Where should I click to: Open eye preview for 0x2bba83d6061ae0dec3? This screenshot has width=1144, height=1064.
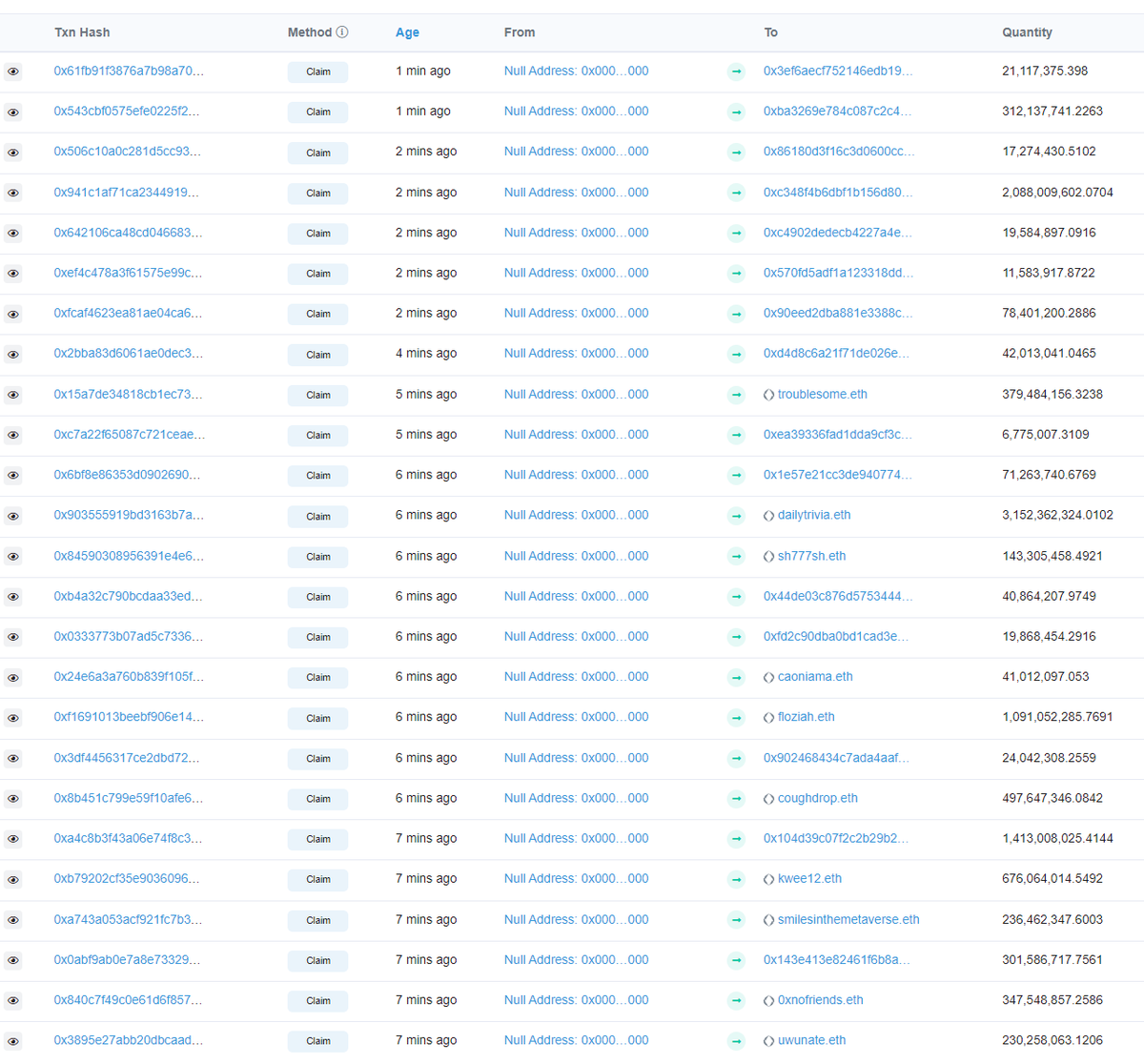point(13,355)
